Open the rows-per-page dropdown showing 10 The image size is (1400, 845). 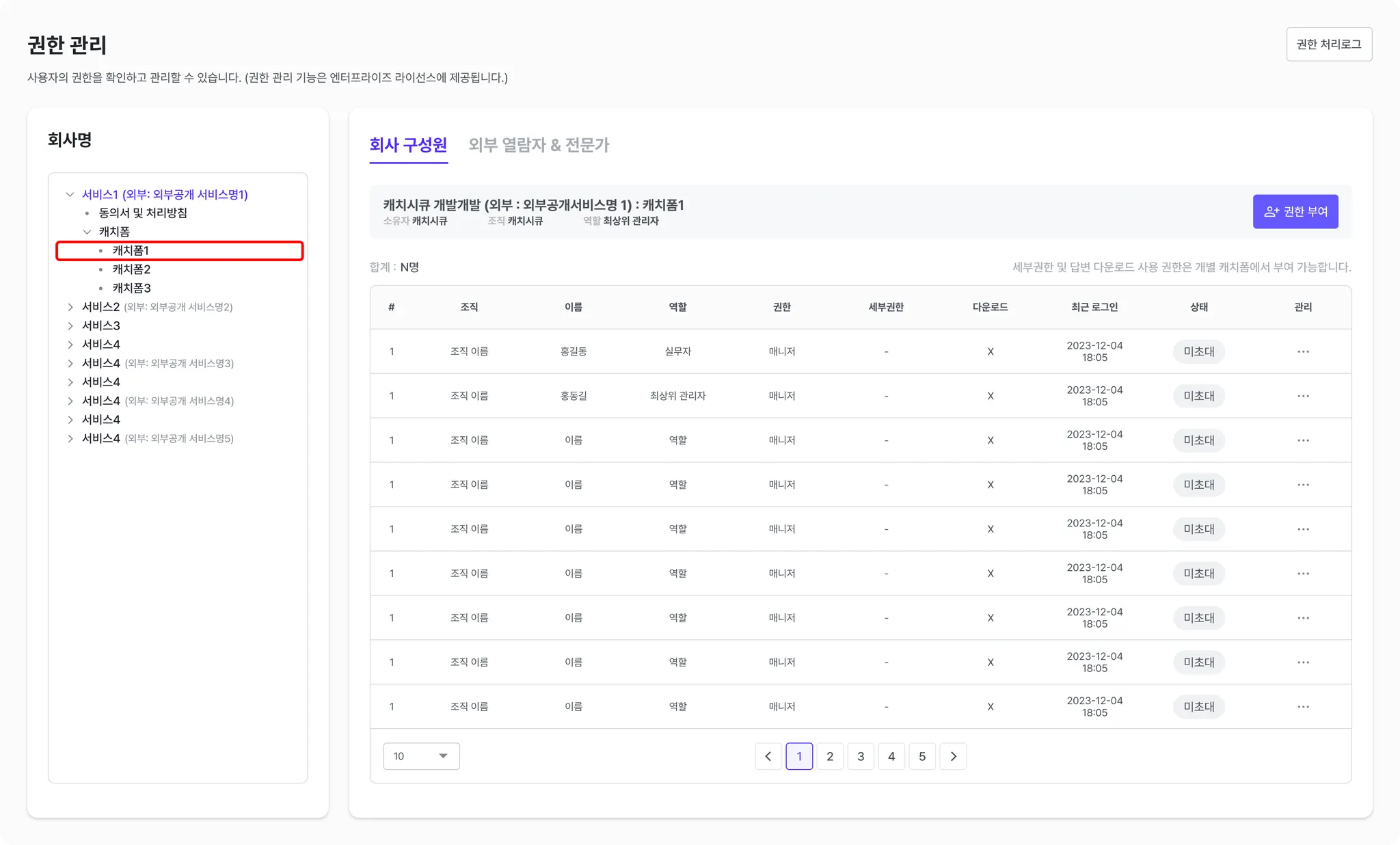421,756
